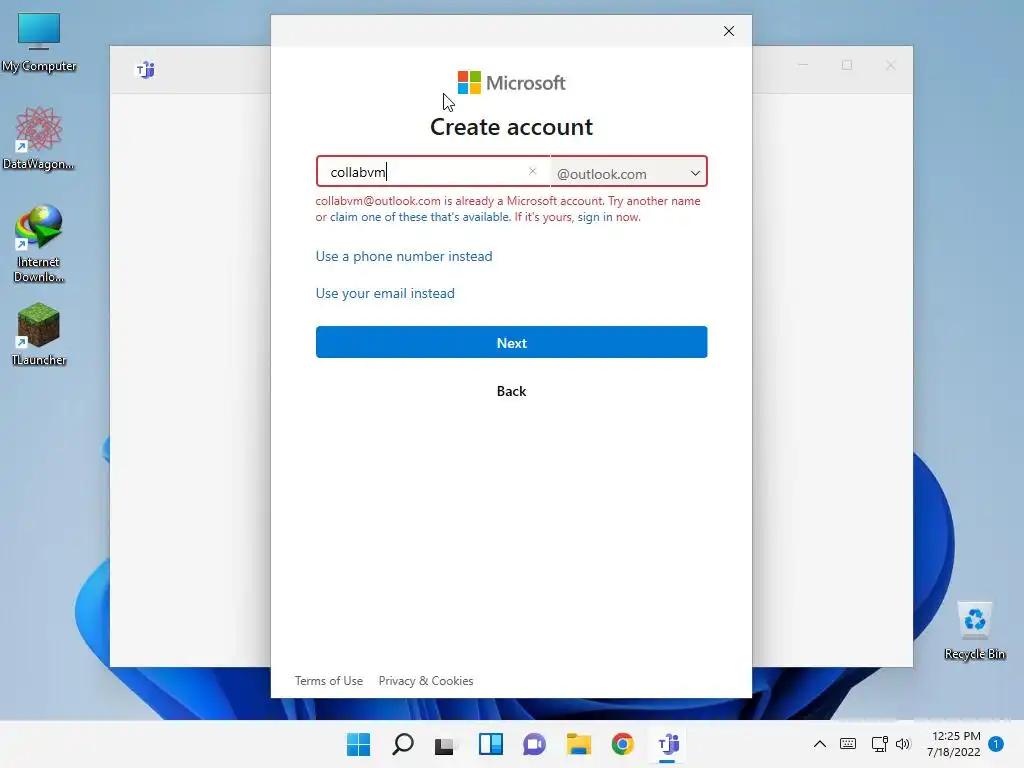Open volume control tray icon

coord(903,744)
